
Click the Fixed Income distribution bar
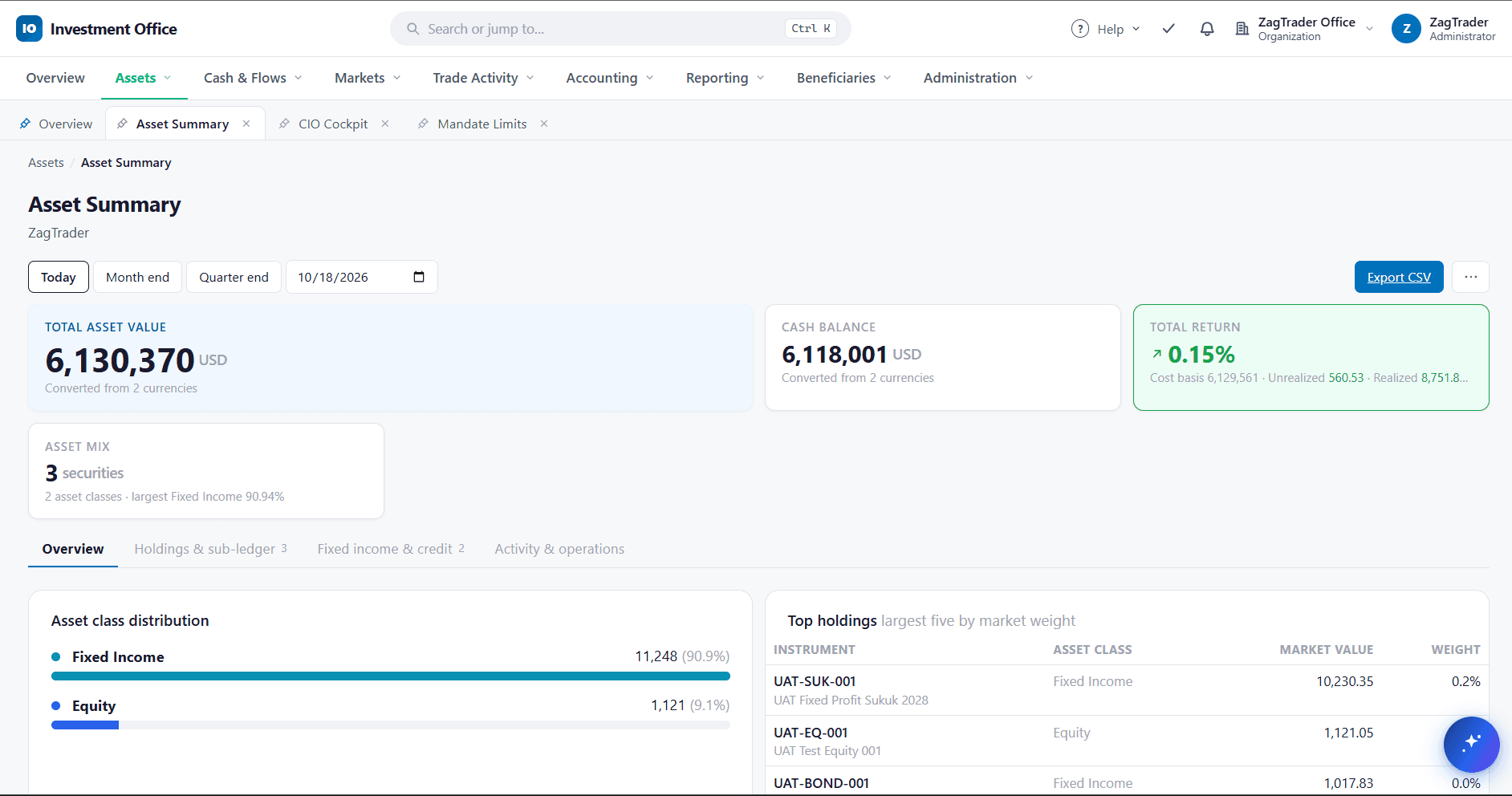[391, 676]
